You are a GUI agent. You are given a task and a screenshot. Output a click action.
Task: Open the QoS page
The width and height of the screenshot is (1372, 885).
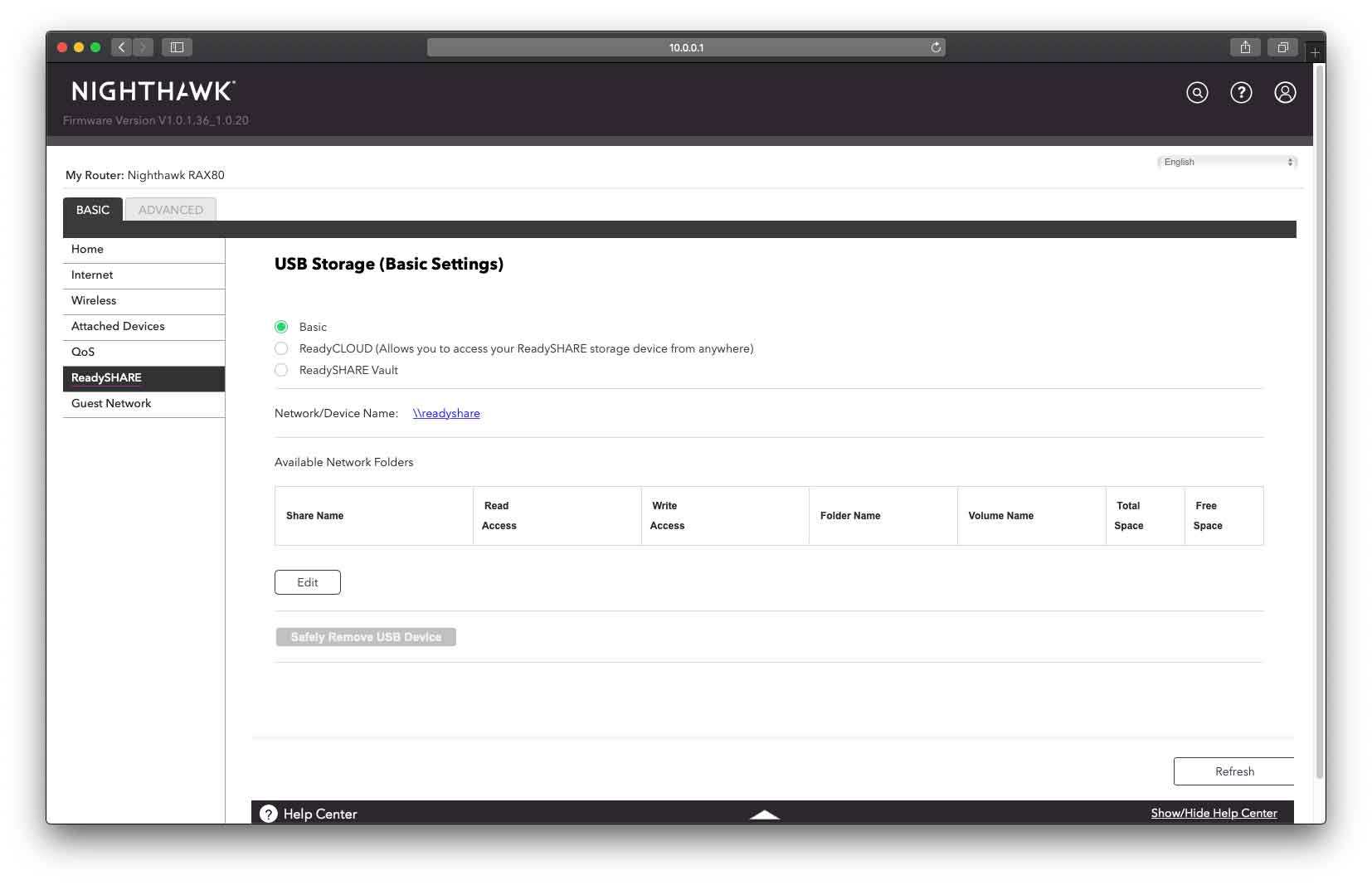tap(144, 353)
